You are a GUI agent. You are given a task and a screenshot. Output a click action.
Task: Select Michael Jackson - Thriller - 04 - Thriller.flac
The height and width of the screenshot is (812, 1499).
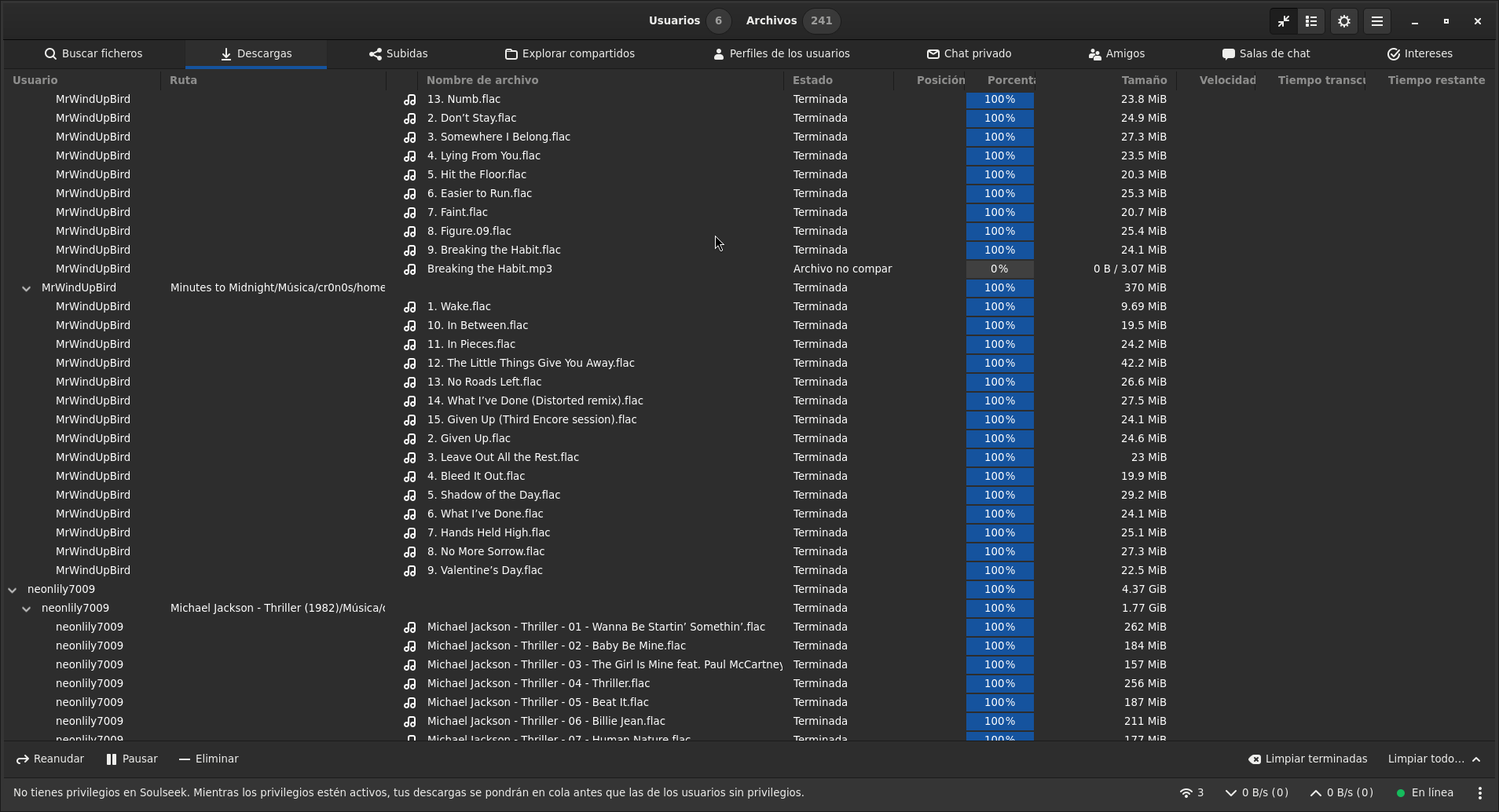749,684
